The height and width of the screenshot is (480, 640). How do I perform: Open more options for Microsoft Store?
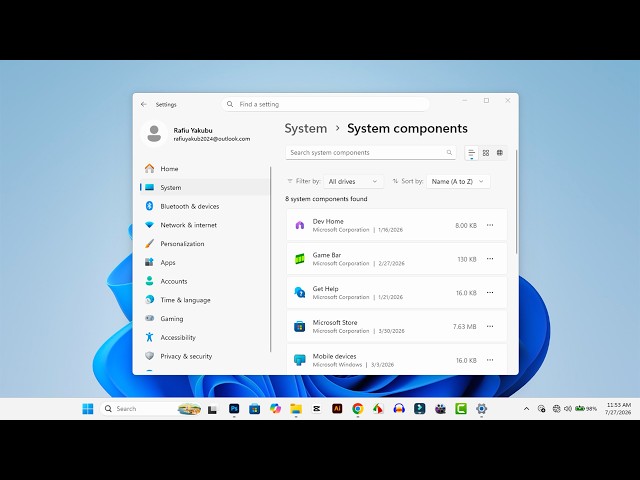(x=490, y=327)
